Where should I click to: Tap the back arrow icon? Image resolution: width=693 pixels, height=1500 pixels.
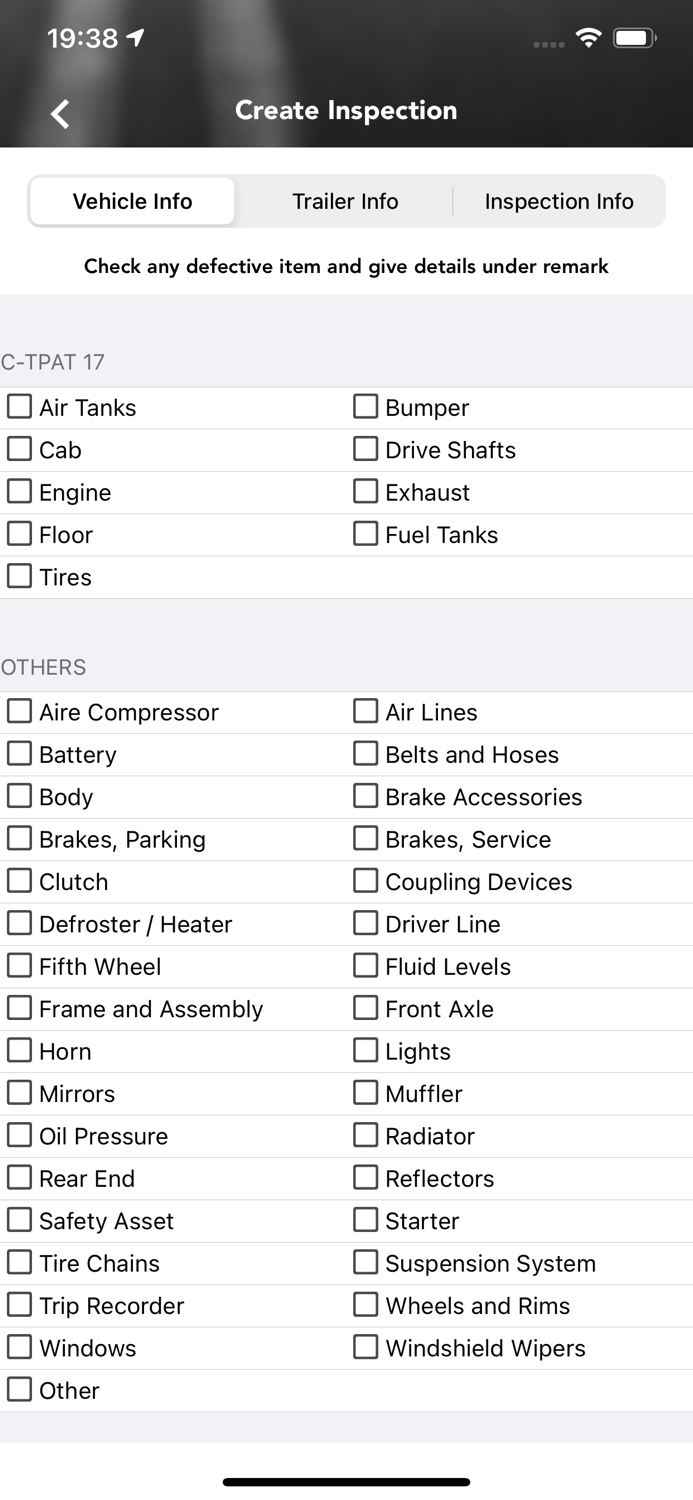(x=61, y=113)
